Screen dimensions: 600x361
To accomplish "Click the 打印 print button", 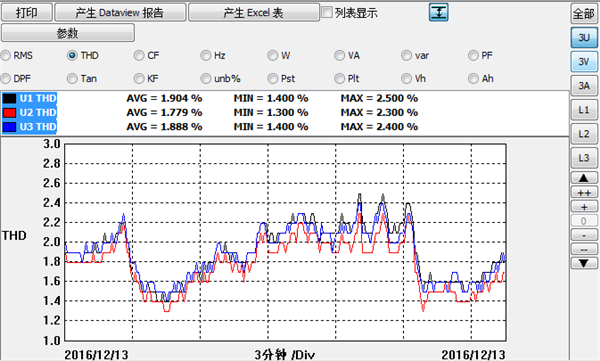I will pos(27,12).
